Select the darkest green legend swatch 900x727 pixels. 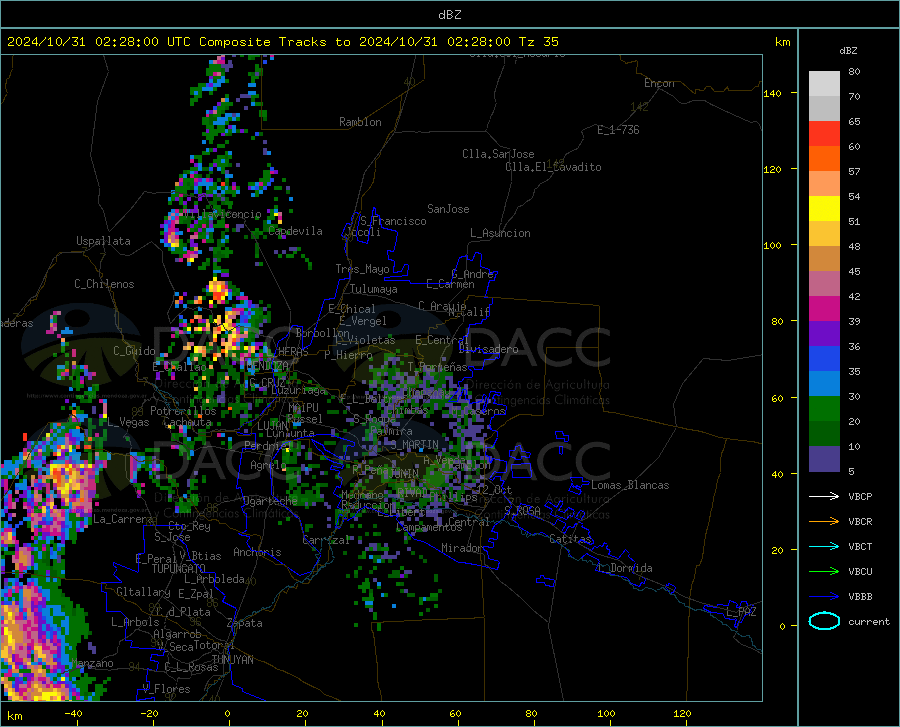tap(824, 434)
